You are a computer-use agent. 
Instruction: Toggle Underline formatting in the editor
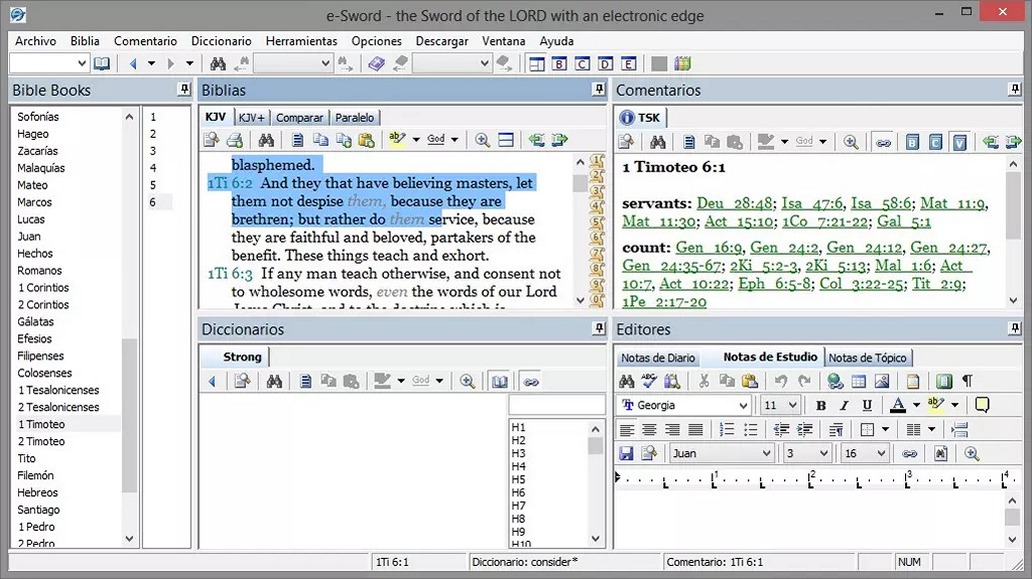[x=867, y=405]
